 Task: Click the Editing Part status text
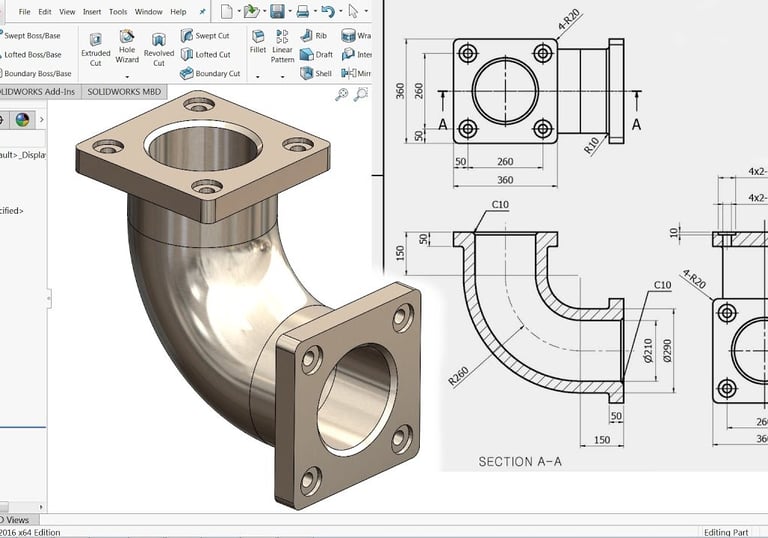point(725,532)
